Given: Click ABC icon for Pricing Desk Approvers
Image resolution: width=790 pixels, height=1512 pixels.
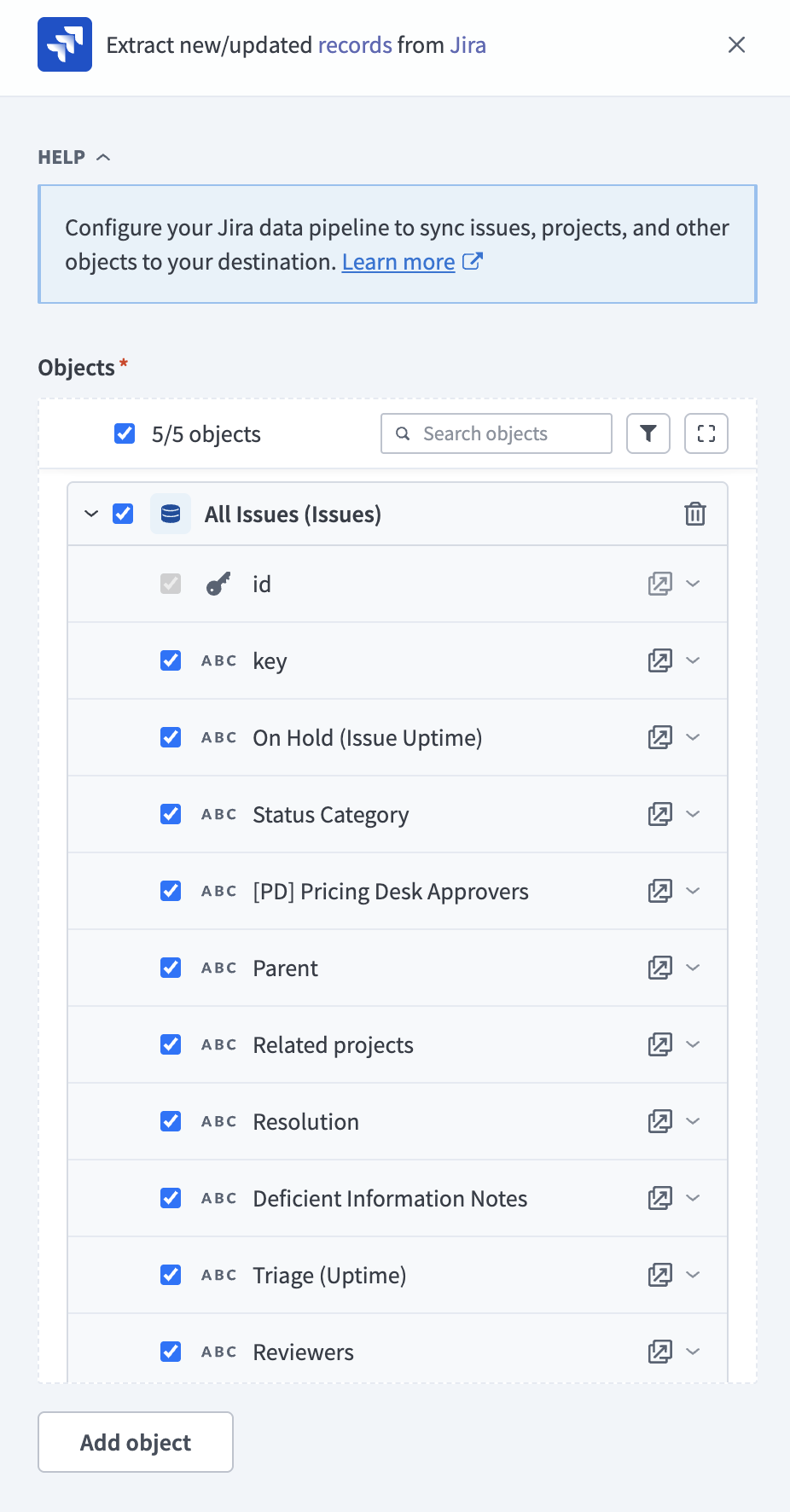Looking at the screenshot, I should (218, 891).
